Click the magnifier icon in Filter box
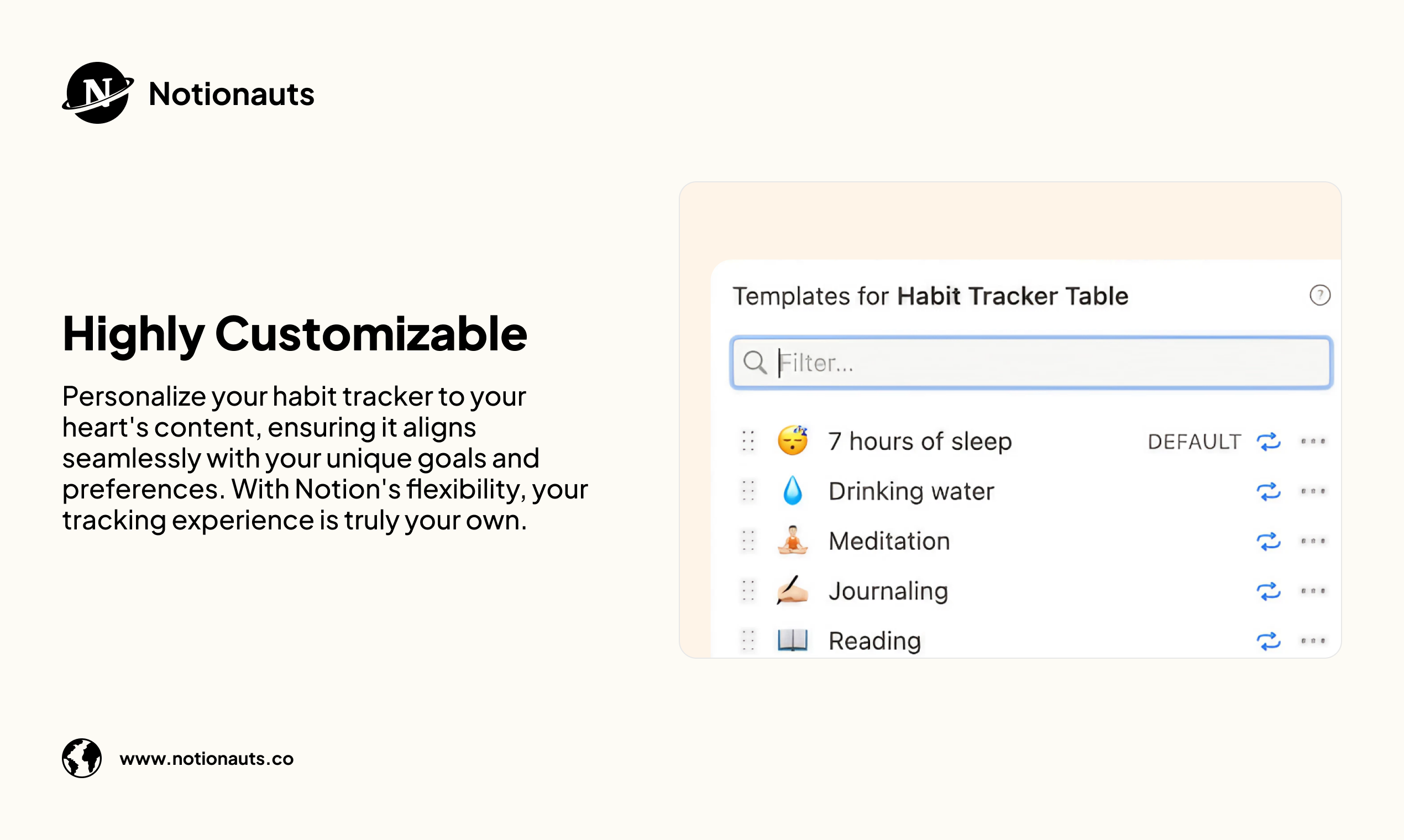This screenshot has width=1404, height=840. tap(755, 363)
